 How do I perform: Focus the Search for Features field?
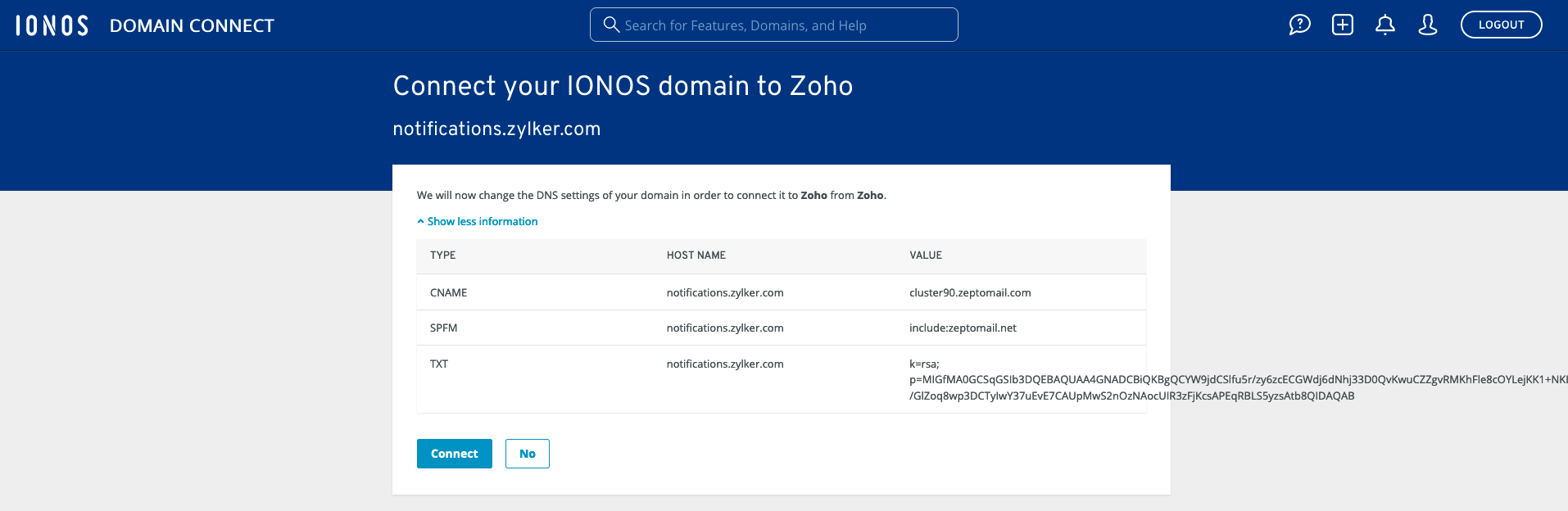773,25
